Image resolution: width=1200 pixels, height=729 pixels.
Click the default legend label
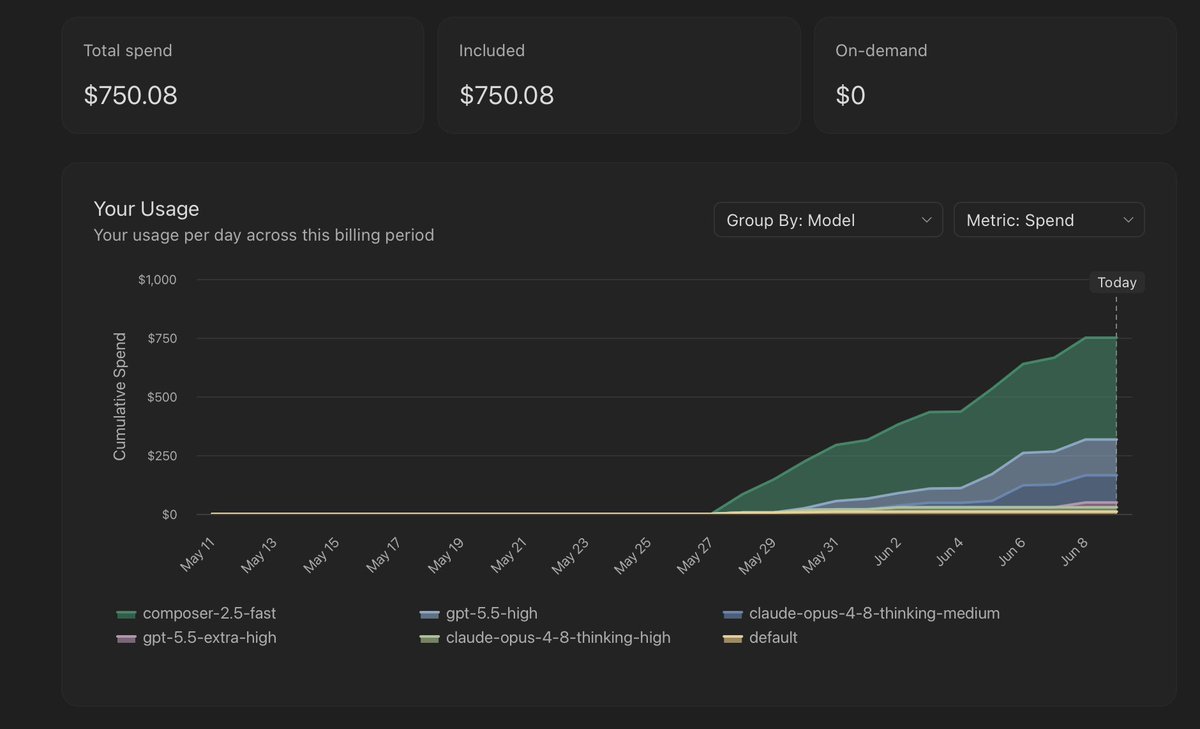tap(773, 637)
